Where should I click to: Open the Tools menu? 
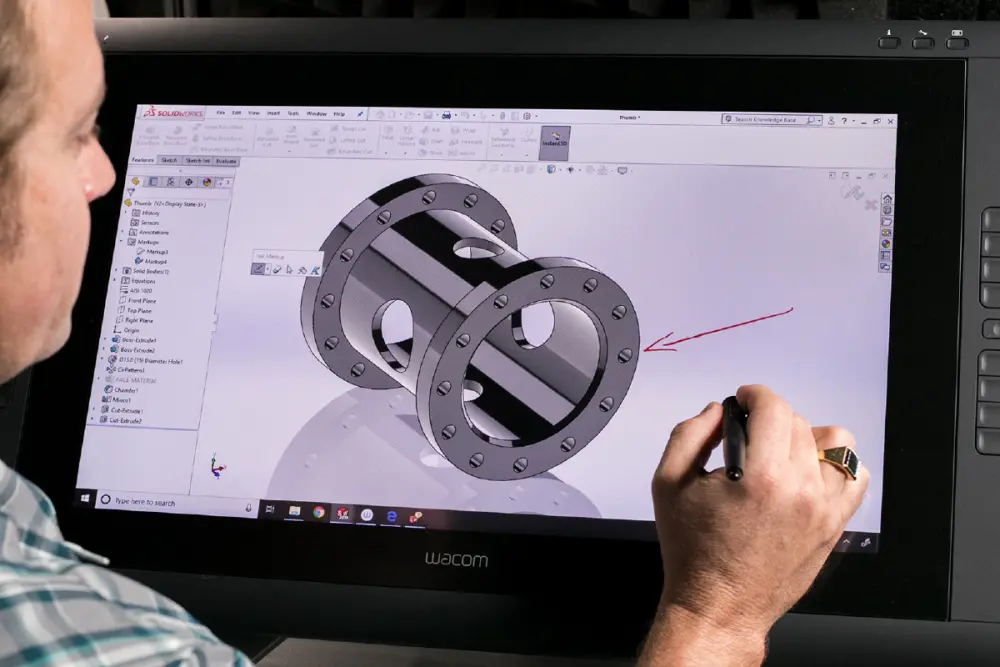tap(292, 113)
